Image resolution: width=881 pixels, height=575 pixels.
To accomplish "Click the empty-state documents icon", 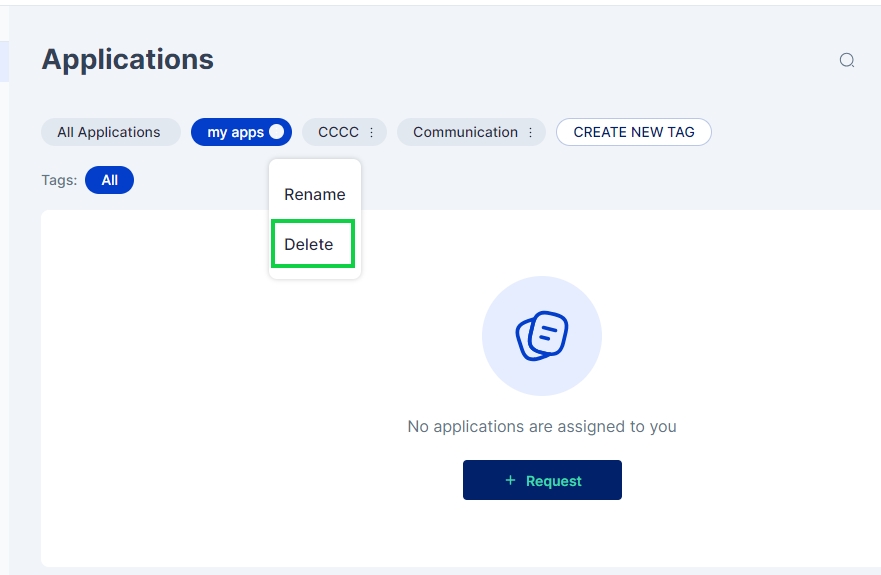I will (542, 336).
